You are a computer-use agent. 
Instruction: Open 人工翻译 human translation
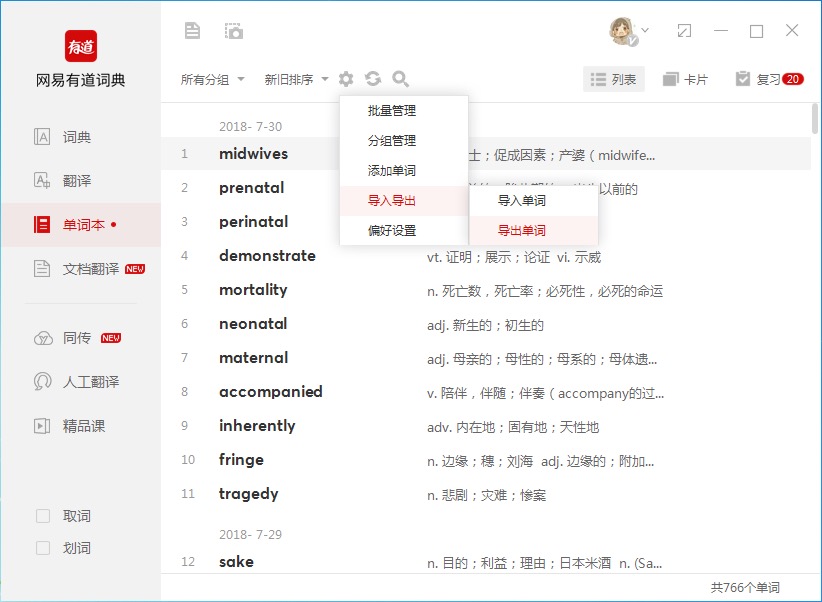click(90, 382)
